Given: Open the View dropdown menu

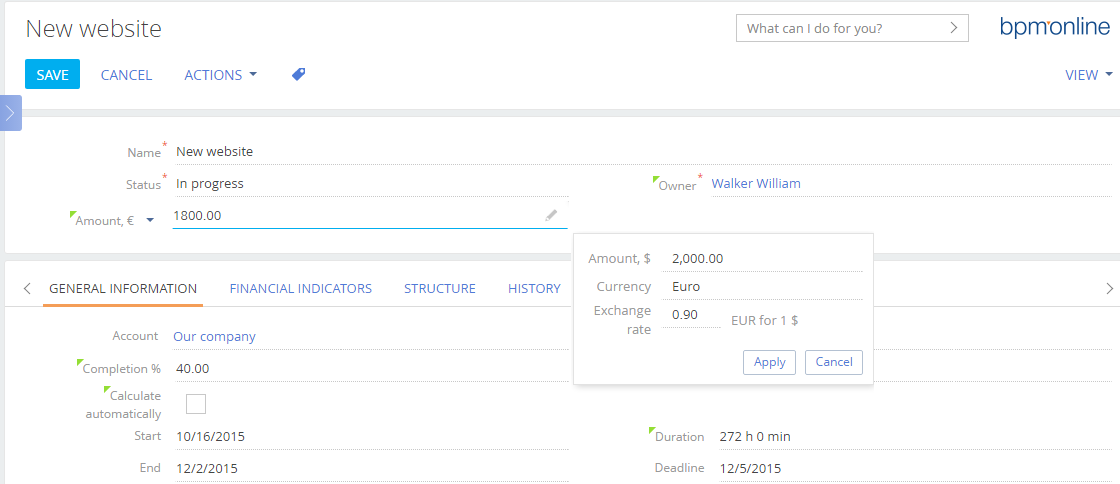Looking at the screenshot, I should click(x=1088, y=75).
